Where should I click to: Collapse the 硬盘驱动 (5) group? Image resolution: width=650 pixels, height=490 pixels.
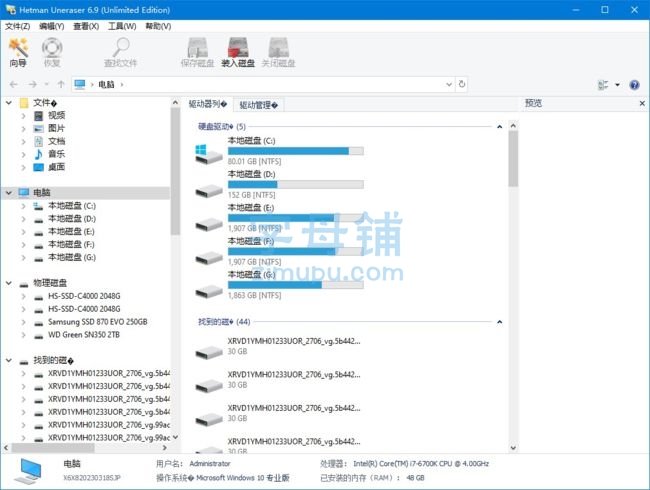pos(500,126)
